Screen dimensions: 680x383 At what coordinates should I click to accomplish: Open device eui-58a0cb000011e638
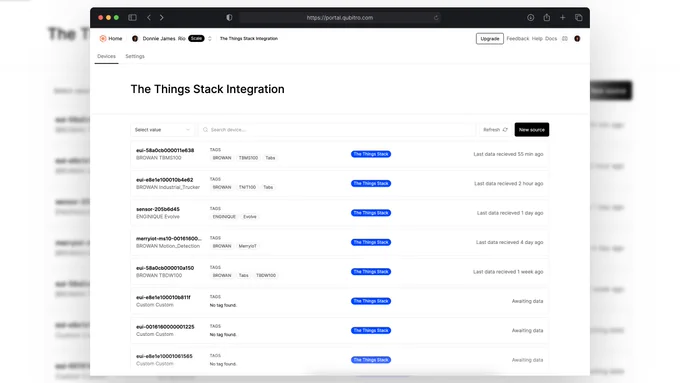340,154
